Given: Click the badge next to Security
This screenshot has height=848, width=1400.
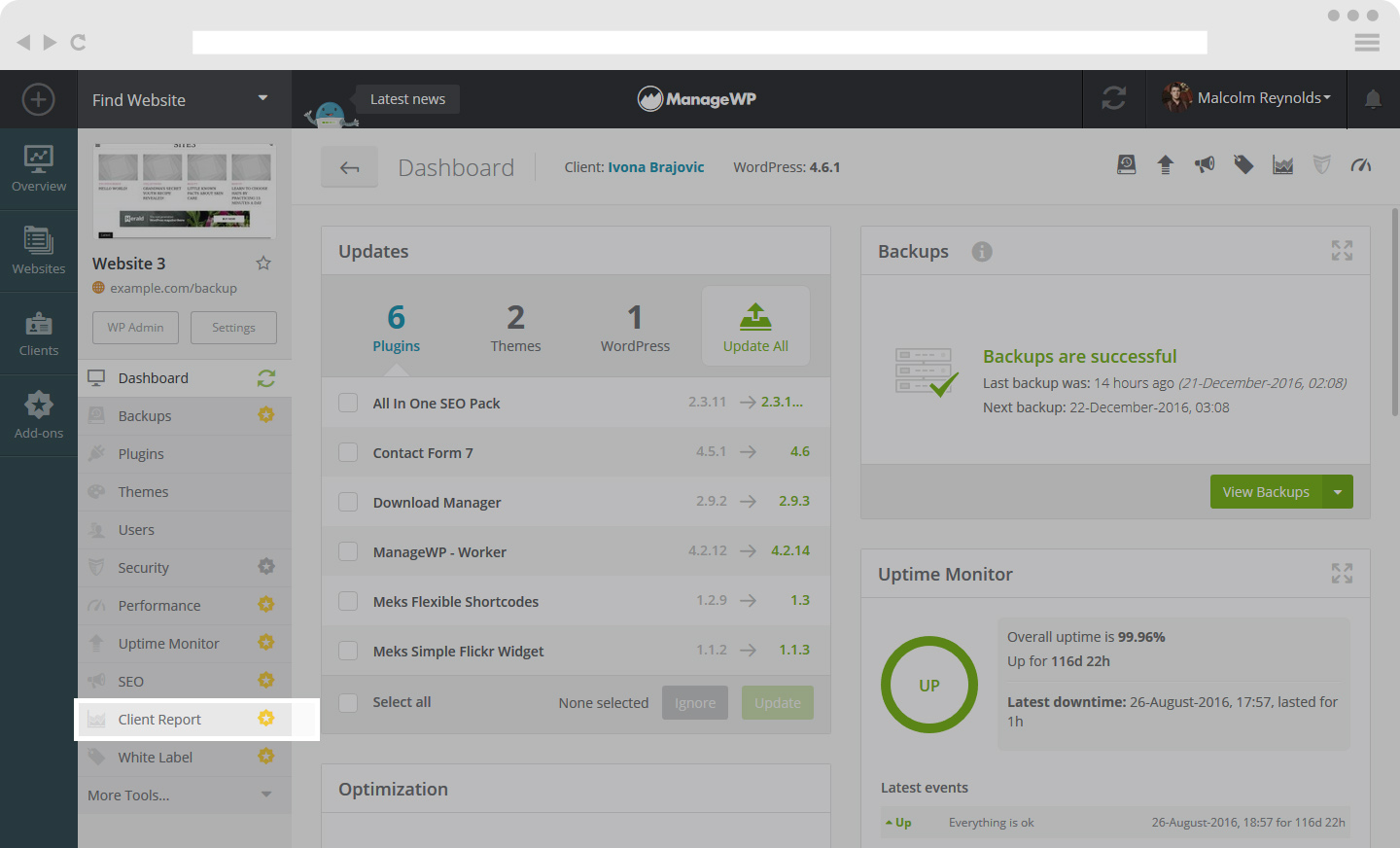Looking at the screenshot, I should coord(266,567).
